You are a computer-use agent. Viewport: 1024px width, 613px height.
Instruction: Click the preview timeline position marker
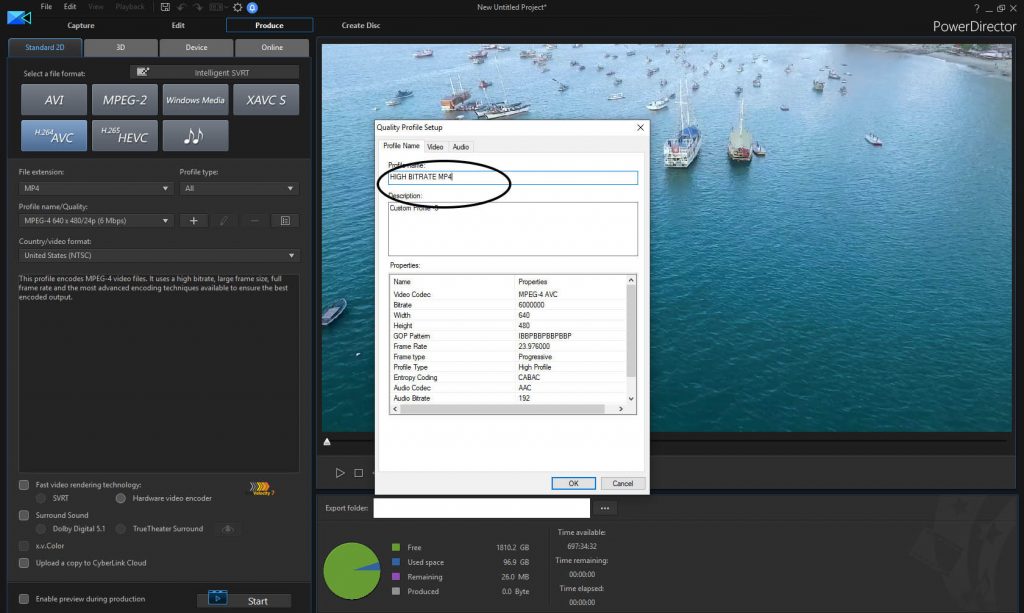(327, 442)
